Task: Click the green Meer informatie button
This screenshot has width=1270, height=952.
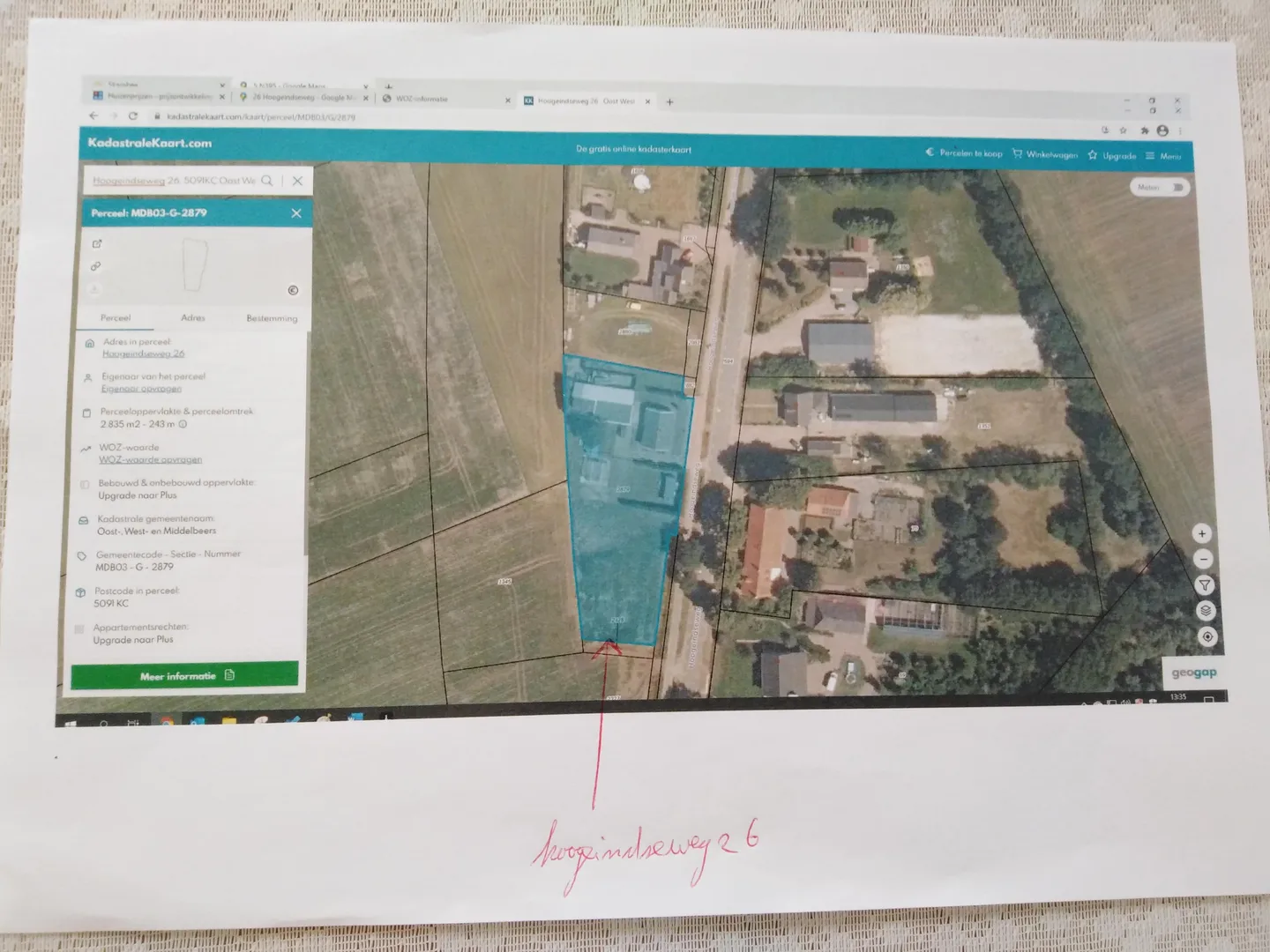Action: click(184, 676)
